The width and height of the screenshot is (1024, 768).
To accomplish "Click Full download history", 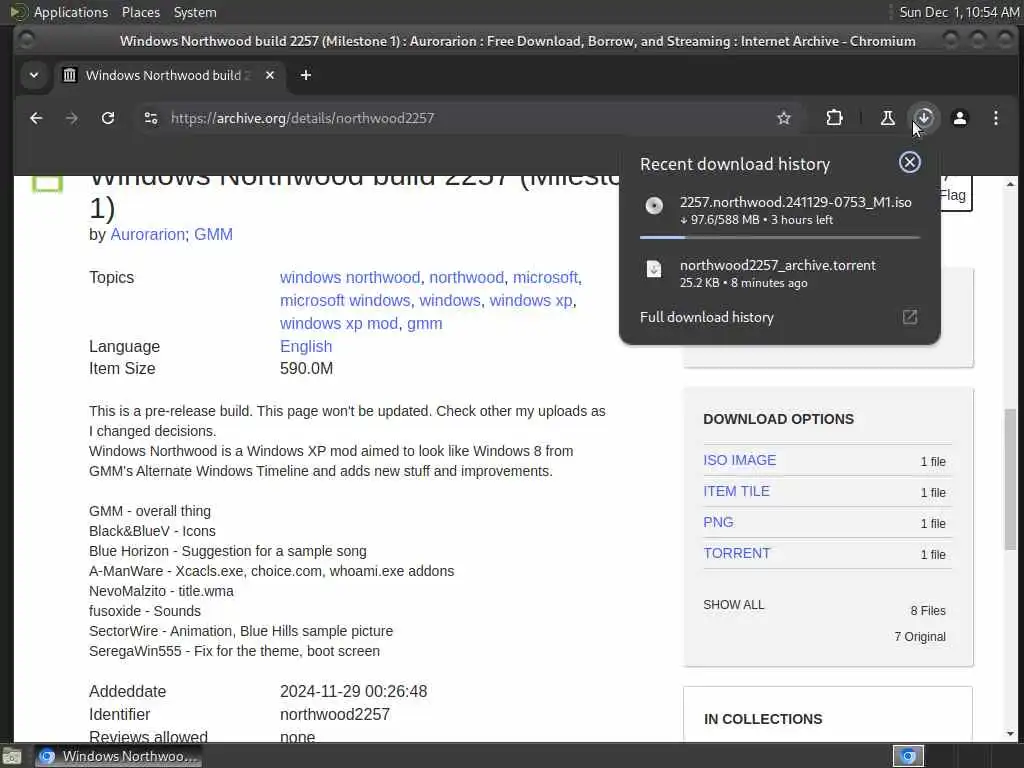I will [707, 317].
